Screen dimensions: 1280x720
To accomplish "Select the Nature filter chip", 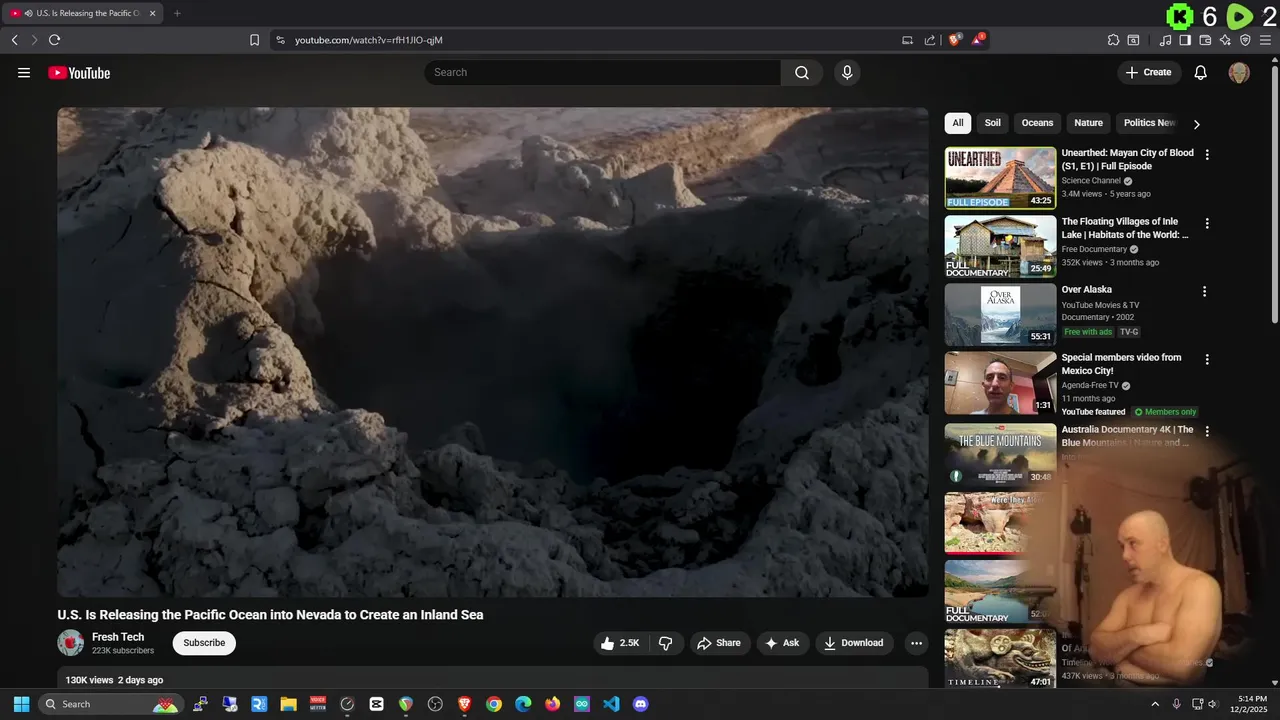I will [1088, 123].
